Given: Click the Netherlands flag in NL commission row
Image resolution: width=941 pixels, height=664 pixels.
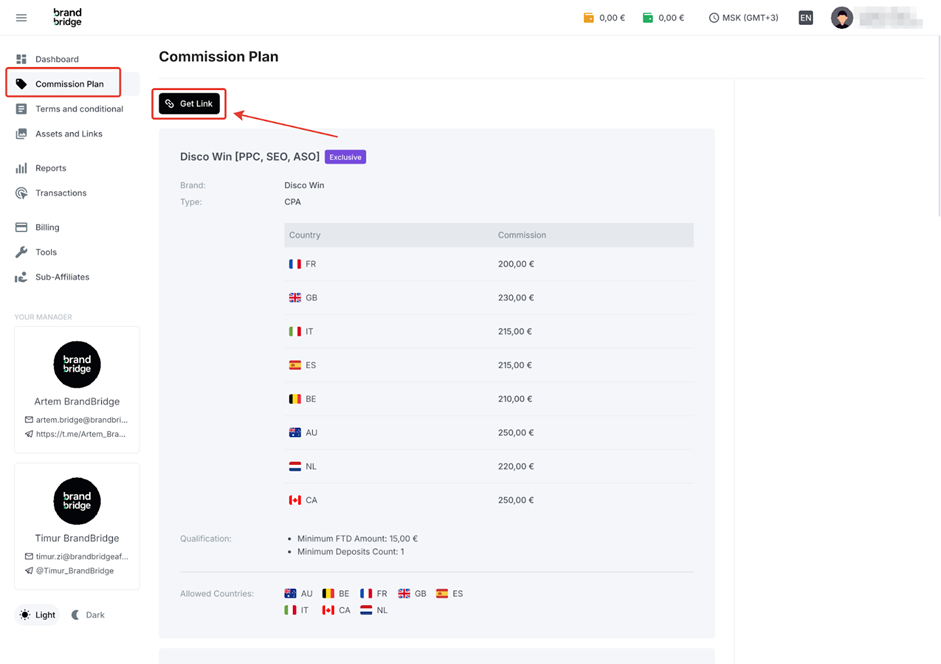Looking at the screenshot, I should click(295, 466).
